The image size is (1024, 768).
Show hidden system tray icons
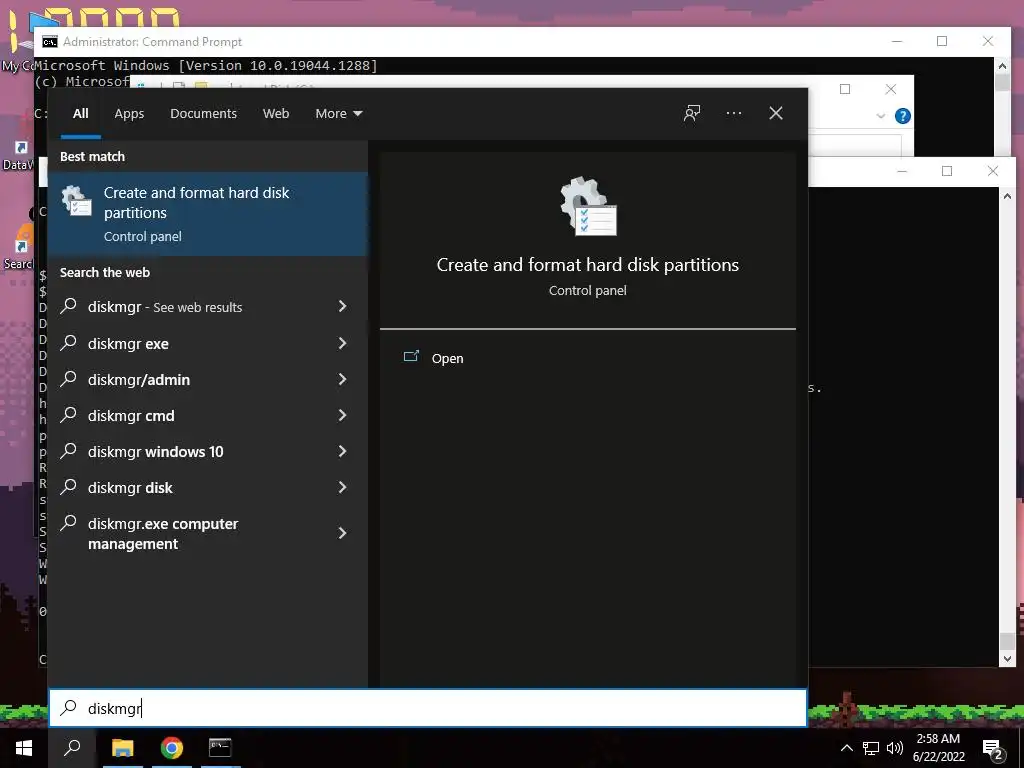coord(846,748)
